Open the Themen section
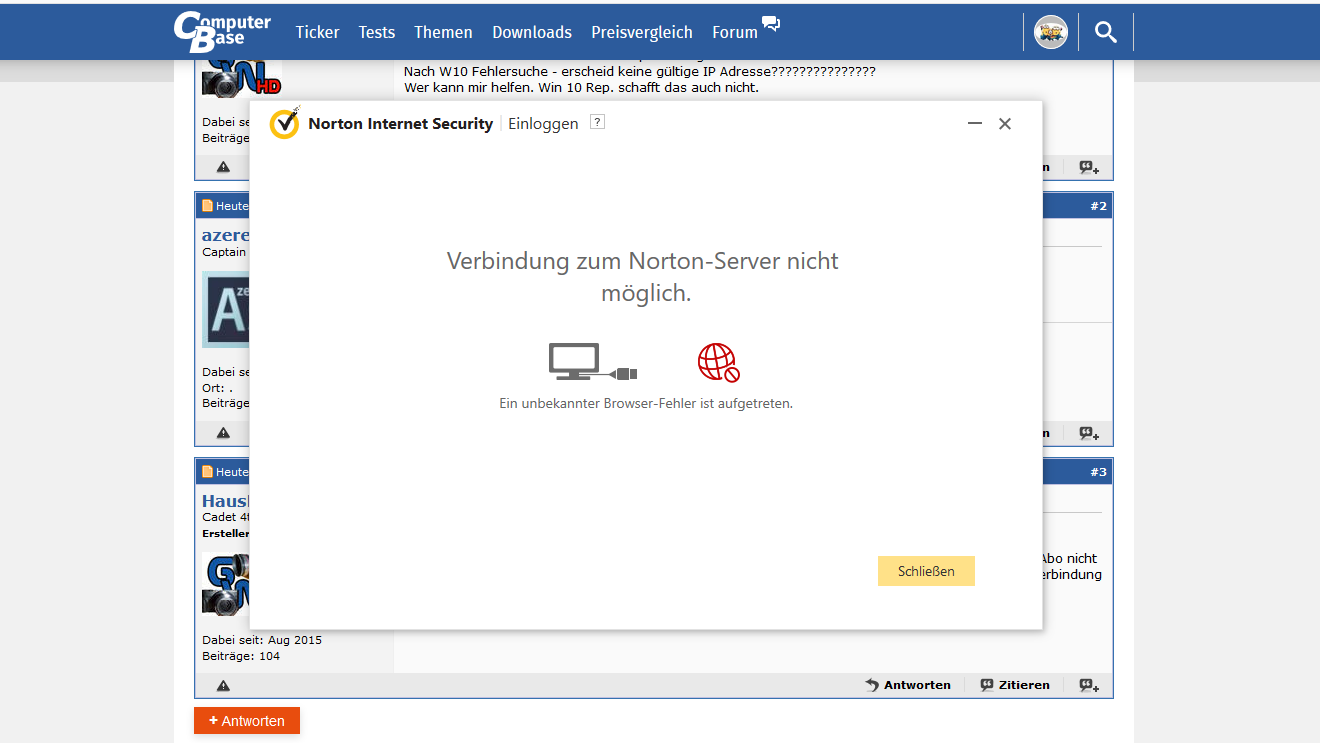 443,32
